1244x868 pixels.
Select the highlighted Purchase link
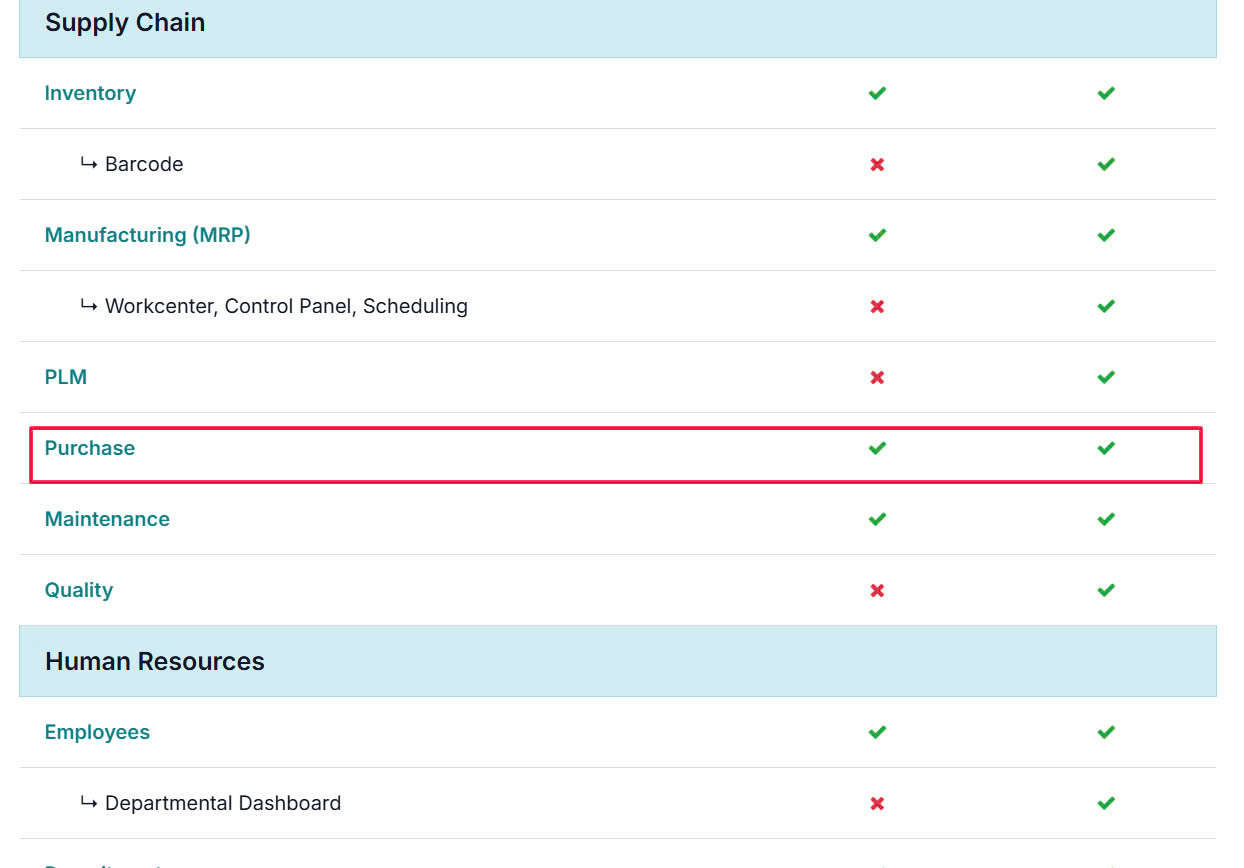pyautogui.click(x=90, y=448)
